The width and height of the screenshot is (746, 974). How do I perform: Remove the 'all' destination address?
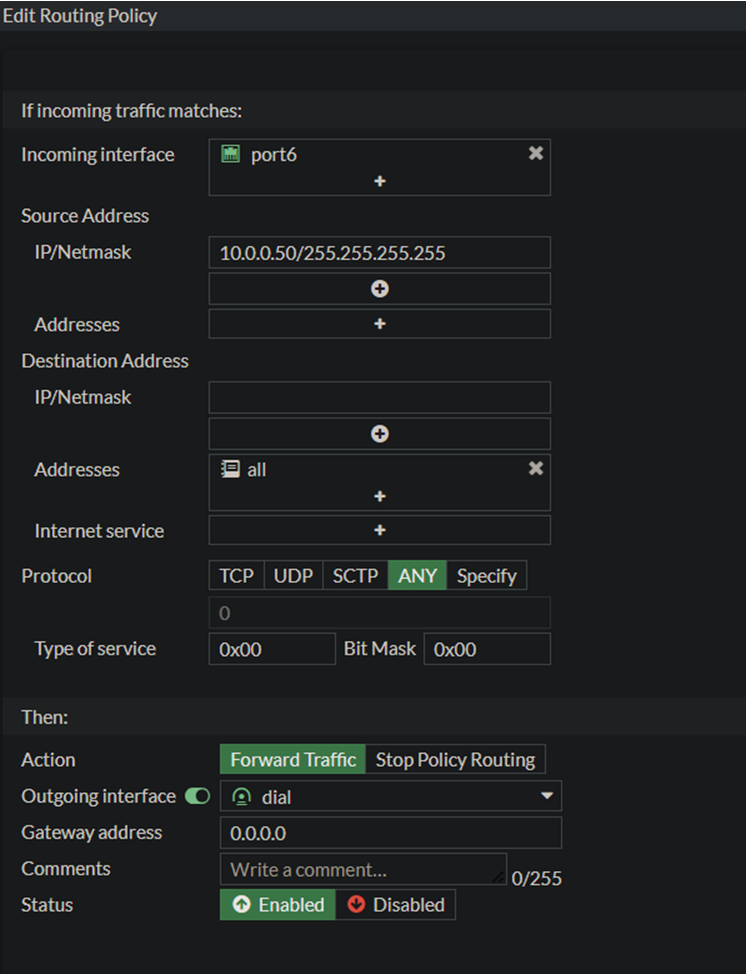coord(535,468)
